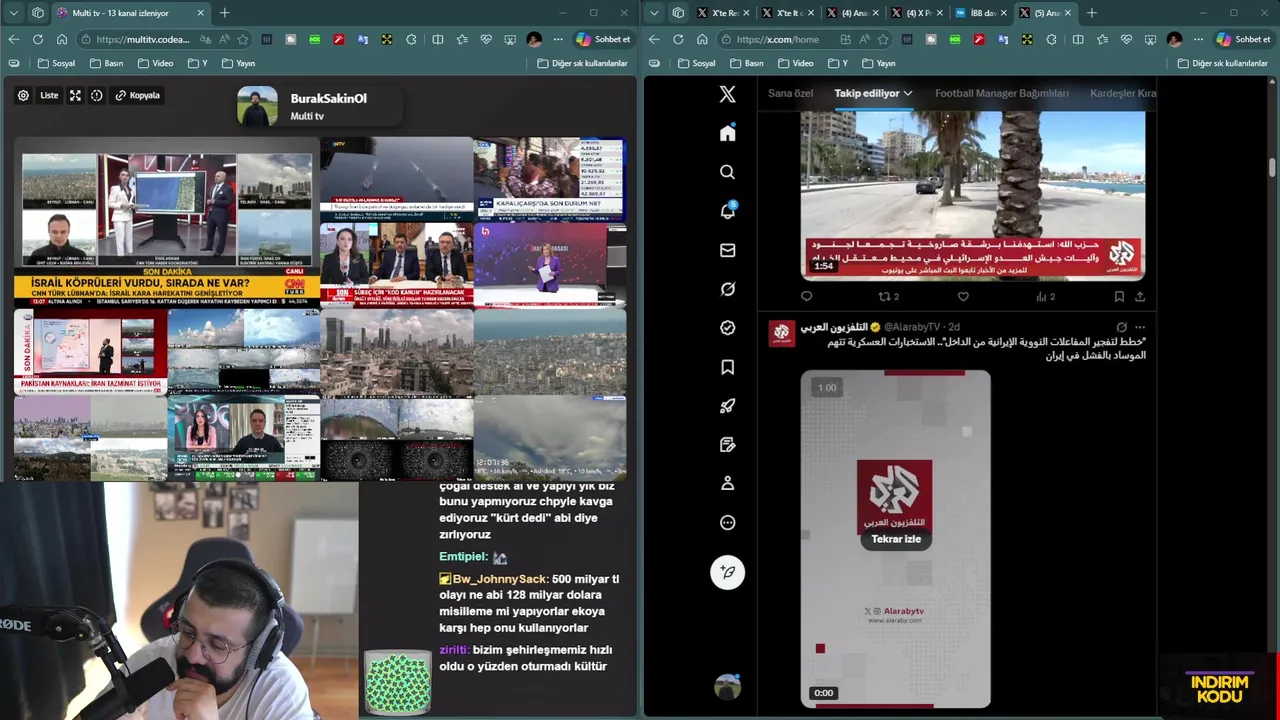Click Tekrar izle on Alaraby video
Image resolution: width=1280 pixels, height=720 pixels.
896,539
